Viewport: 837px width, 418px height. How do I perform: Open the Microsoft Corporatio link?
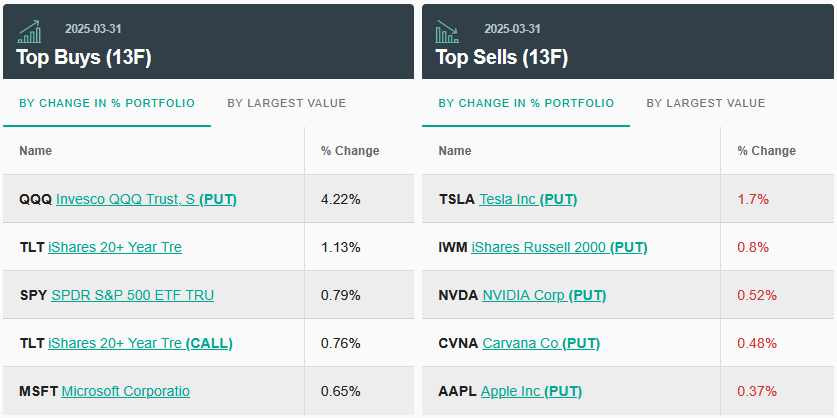point(125,391)
